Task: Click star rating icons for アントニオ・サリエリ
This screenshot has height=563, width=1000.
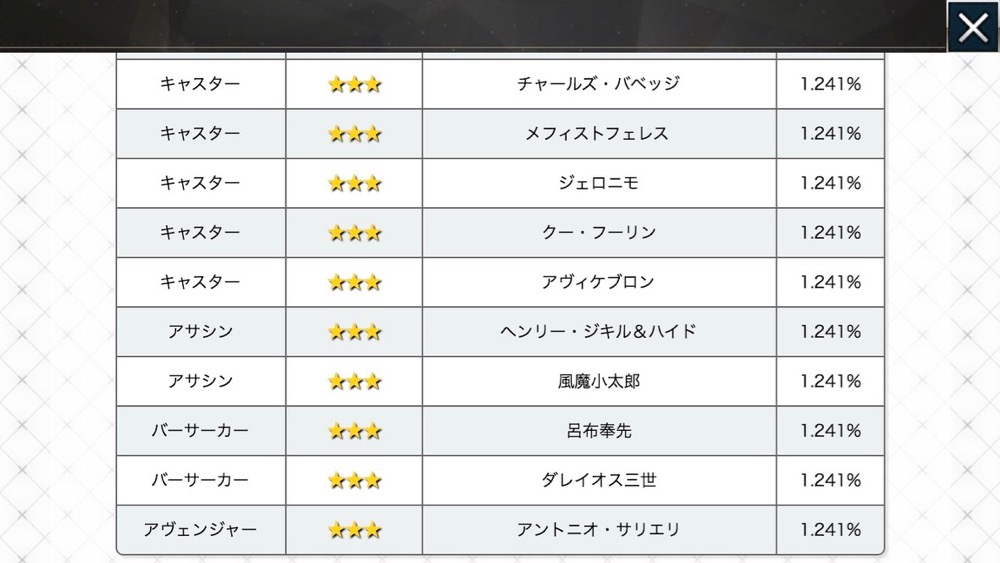Action: coord(355,530)
